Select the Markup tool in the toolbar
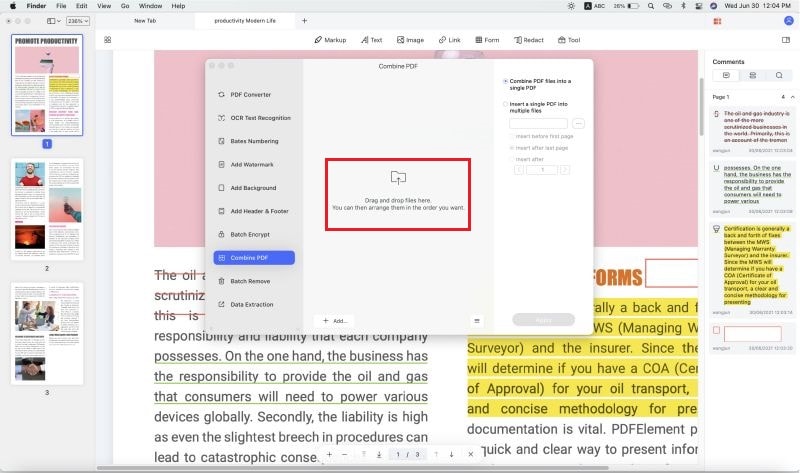 (x=330, y=40)
